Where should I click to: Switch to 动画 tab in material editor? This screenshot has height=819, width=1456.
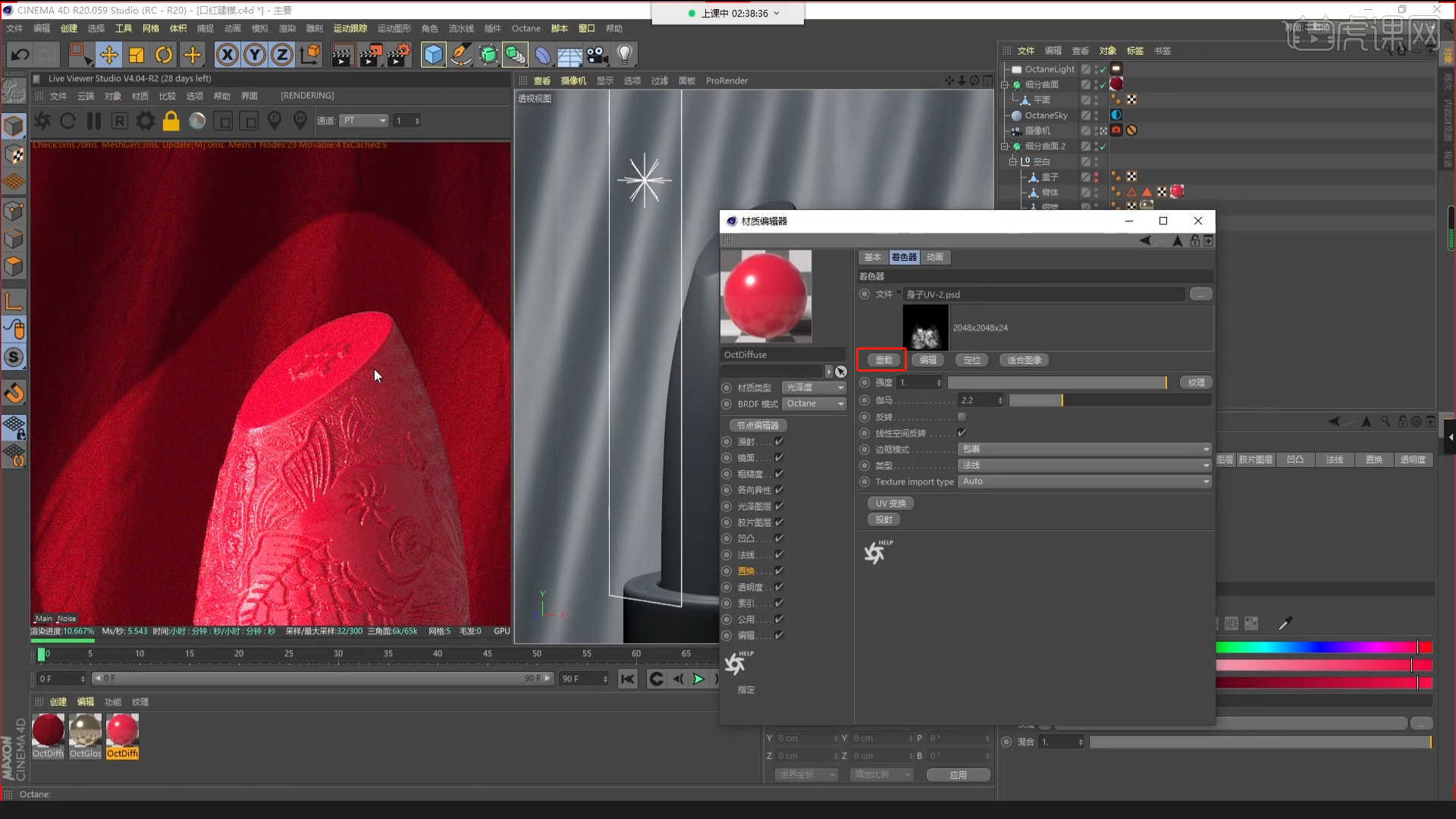935,257
